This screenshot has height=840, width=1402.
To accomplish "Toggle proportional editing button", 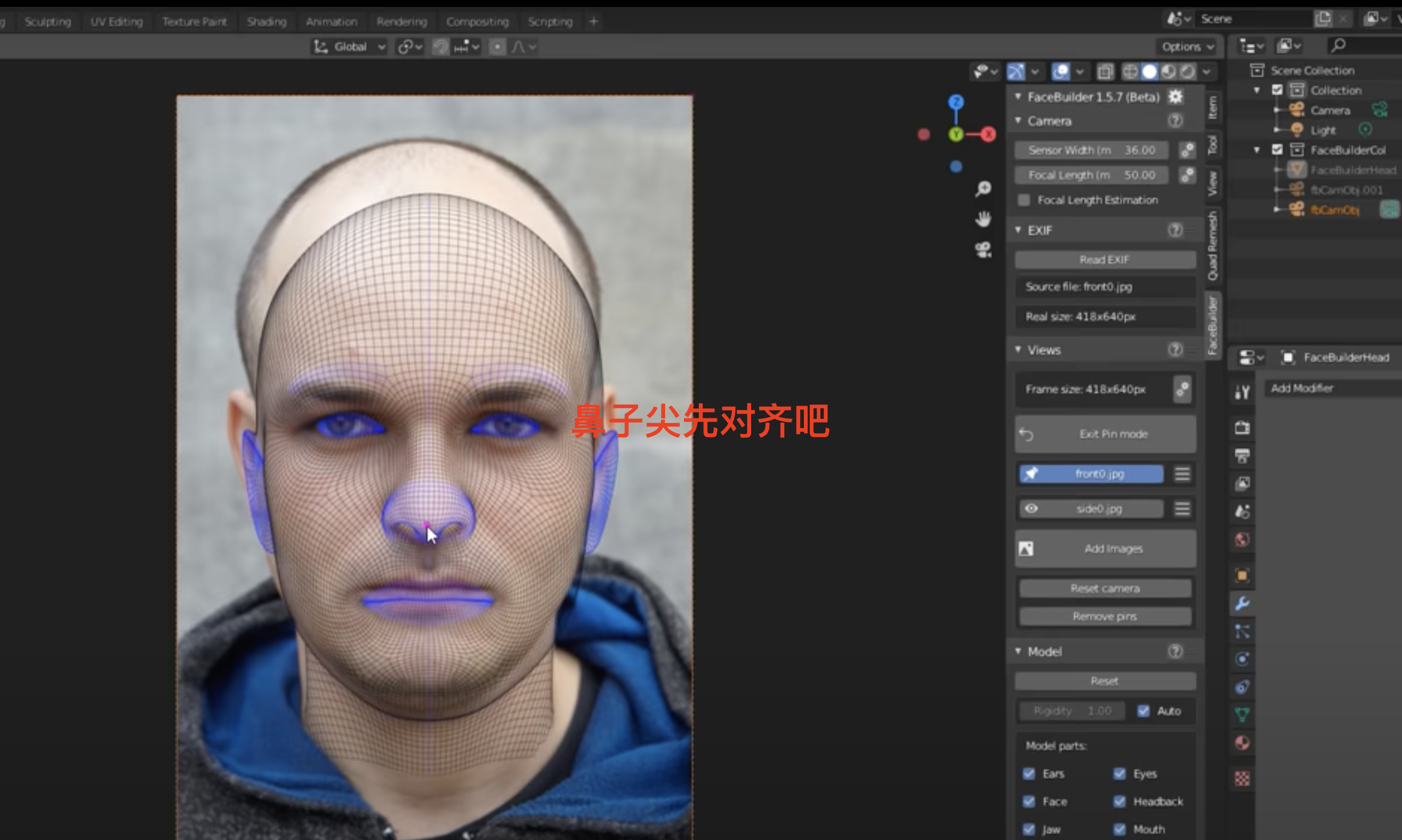I will point(497,47).
